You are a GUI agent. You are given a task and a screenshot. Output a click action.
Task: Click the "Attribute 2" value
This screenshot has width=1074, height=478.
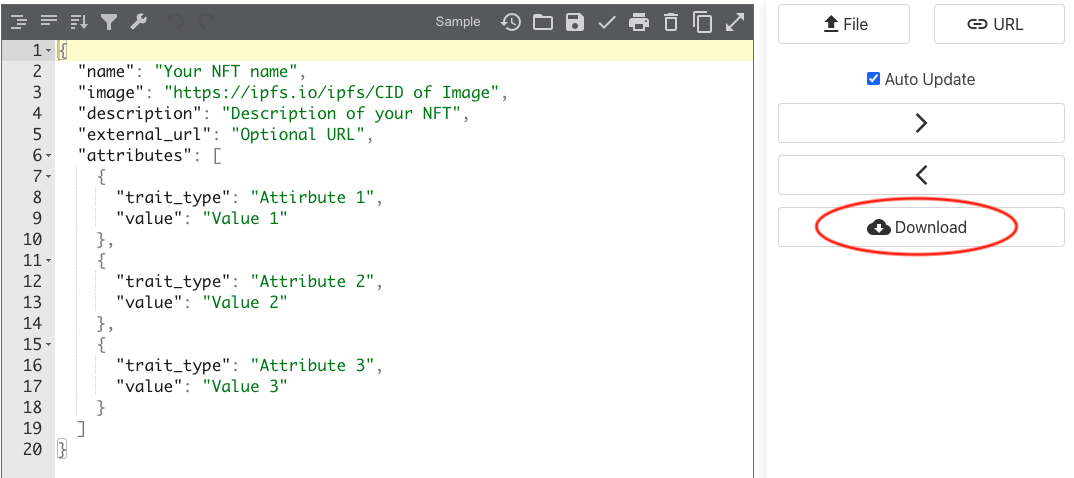click(x=313, y=281)
